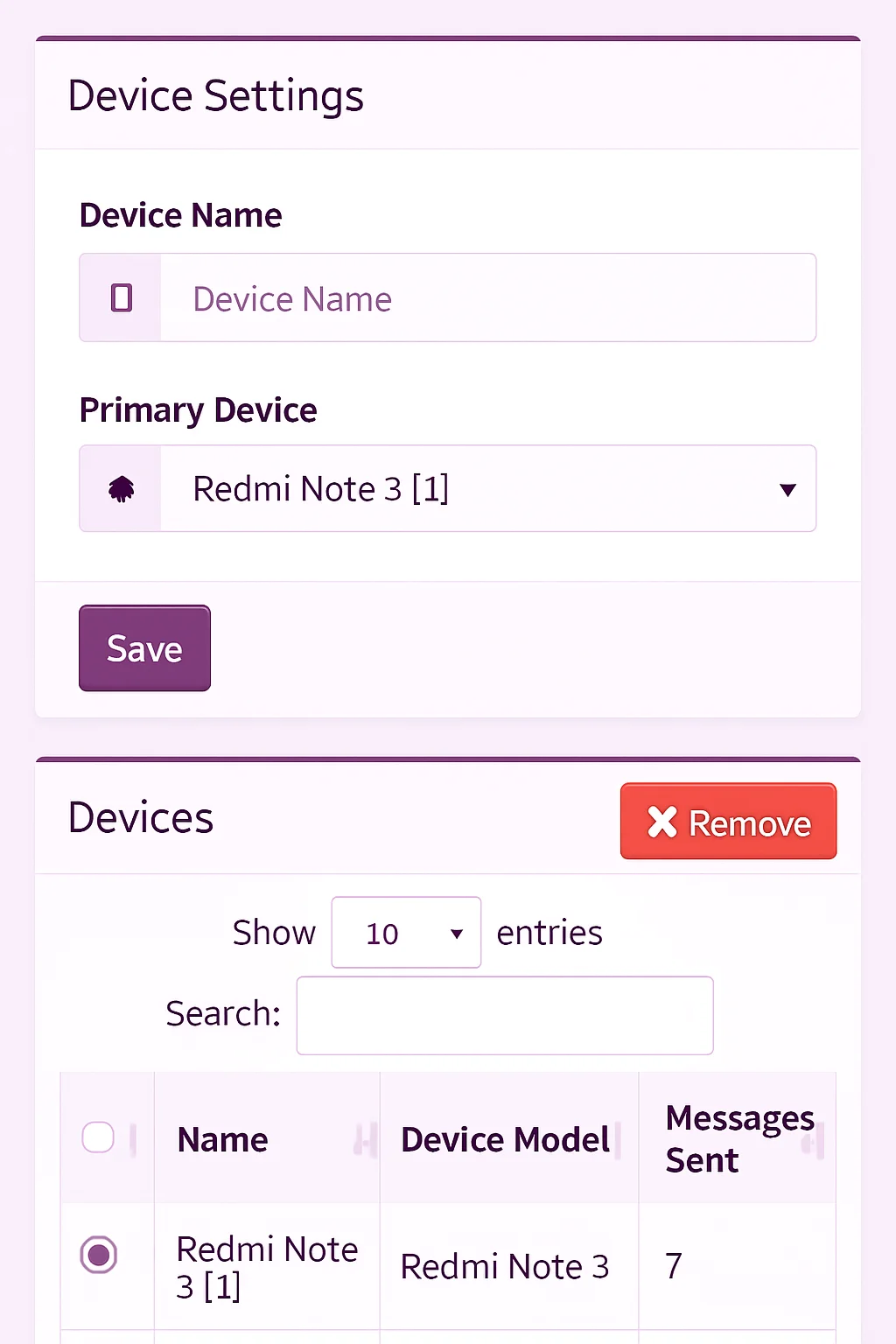
Task: Click into the Search box
Action: click(505, 1015)
